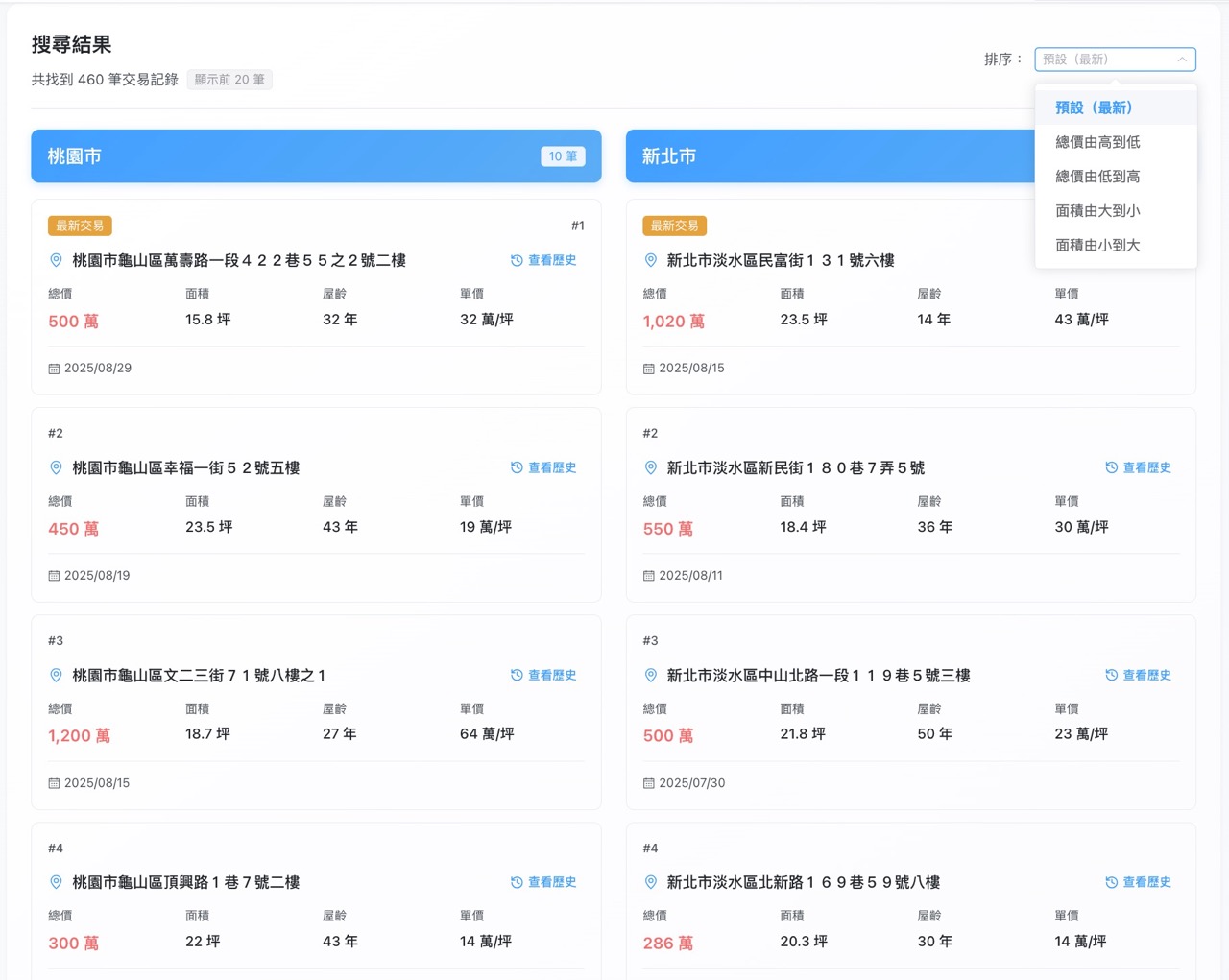This screenshot has width=1229, height=980.
Task: Open the 排序 sort dropdown
Action: tap(1114, 60)
